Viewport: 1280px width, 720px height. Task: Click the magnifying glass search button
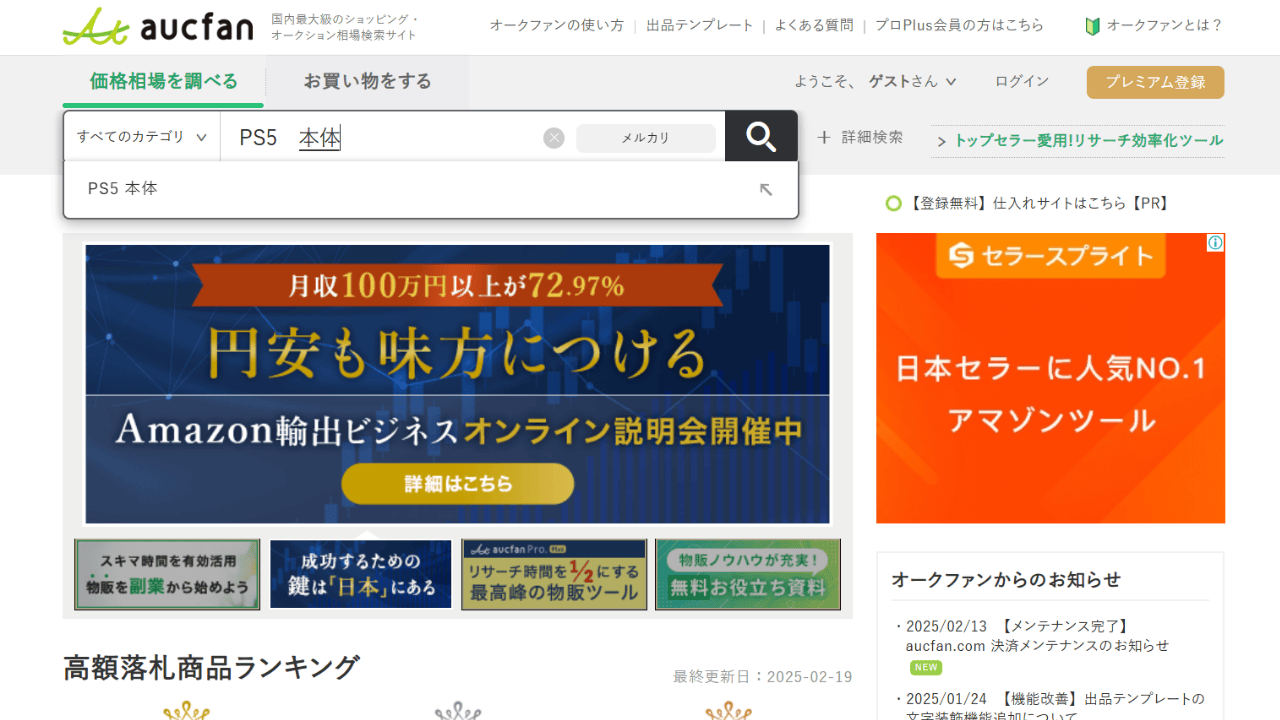[761, 137]
